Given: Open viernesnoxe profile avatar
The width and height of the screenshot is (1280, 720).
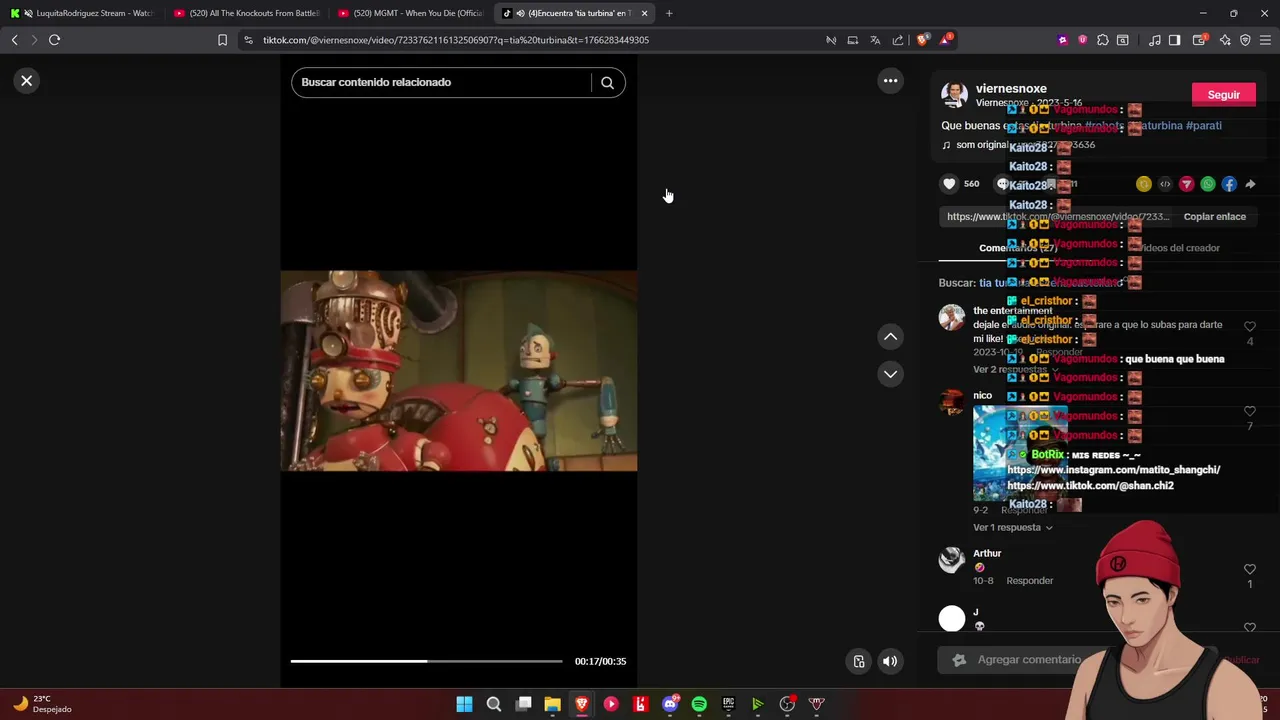Looking at the screenshot, I should click(954, 95).
